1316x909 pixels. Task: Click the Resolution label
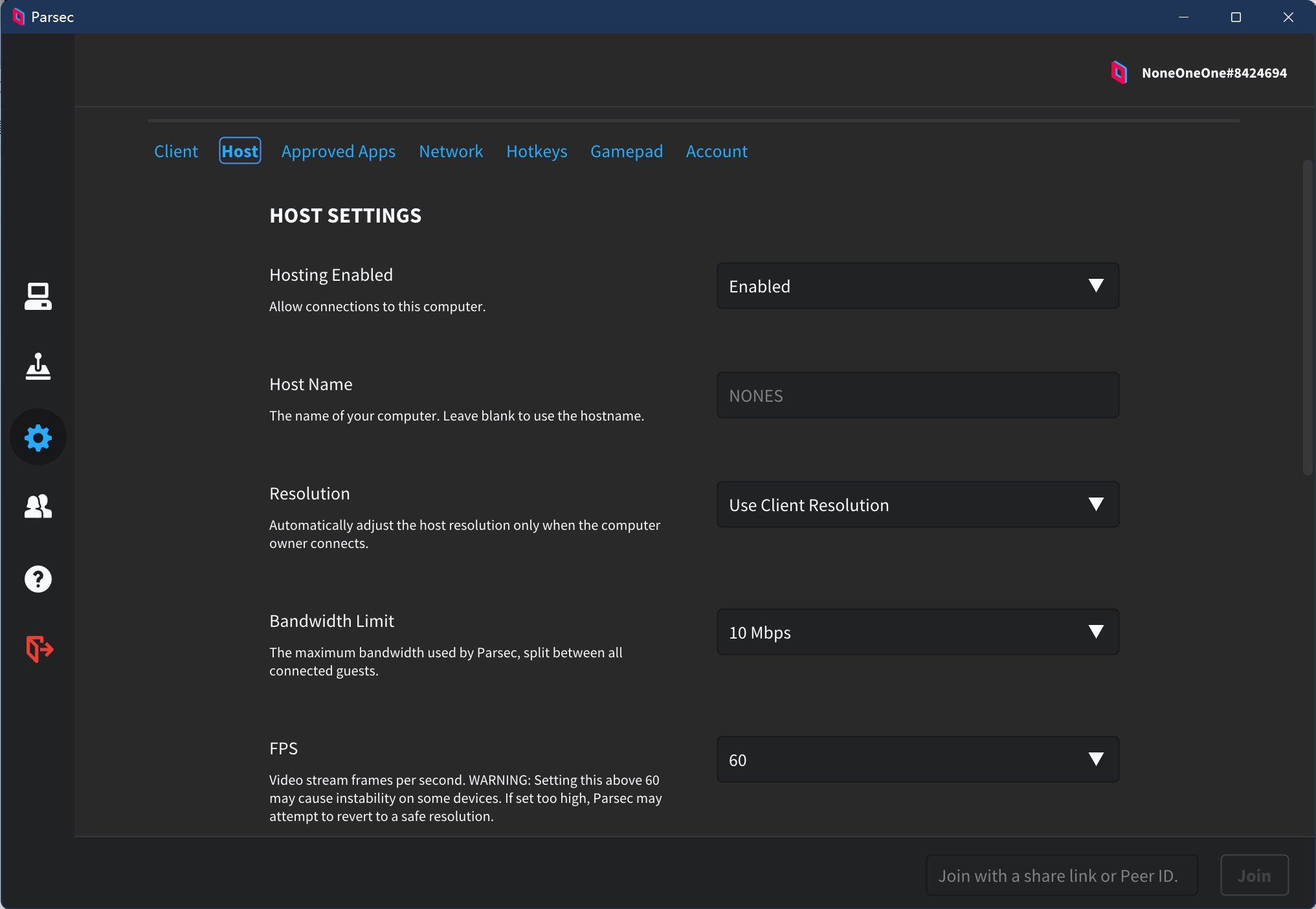[309, 494]
